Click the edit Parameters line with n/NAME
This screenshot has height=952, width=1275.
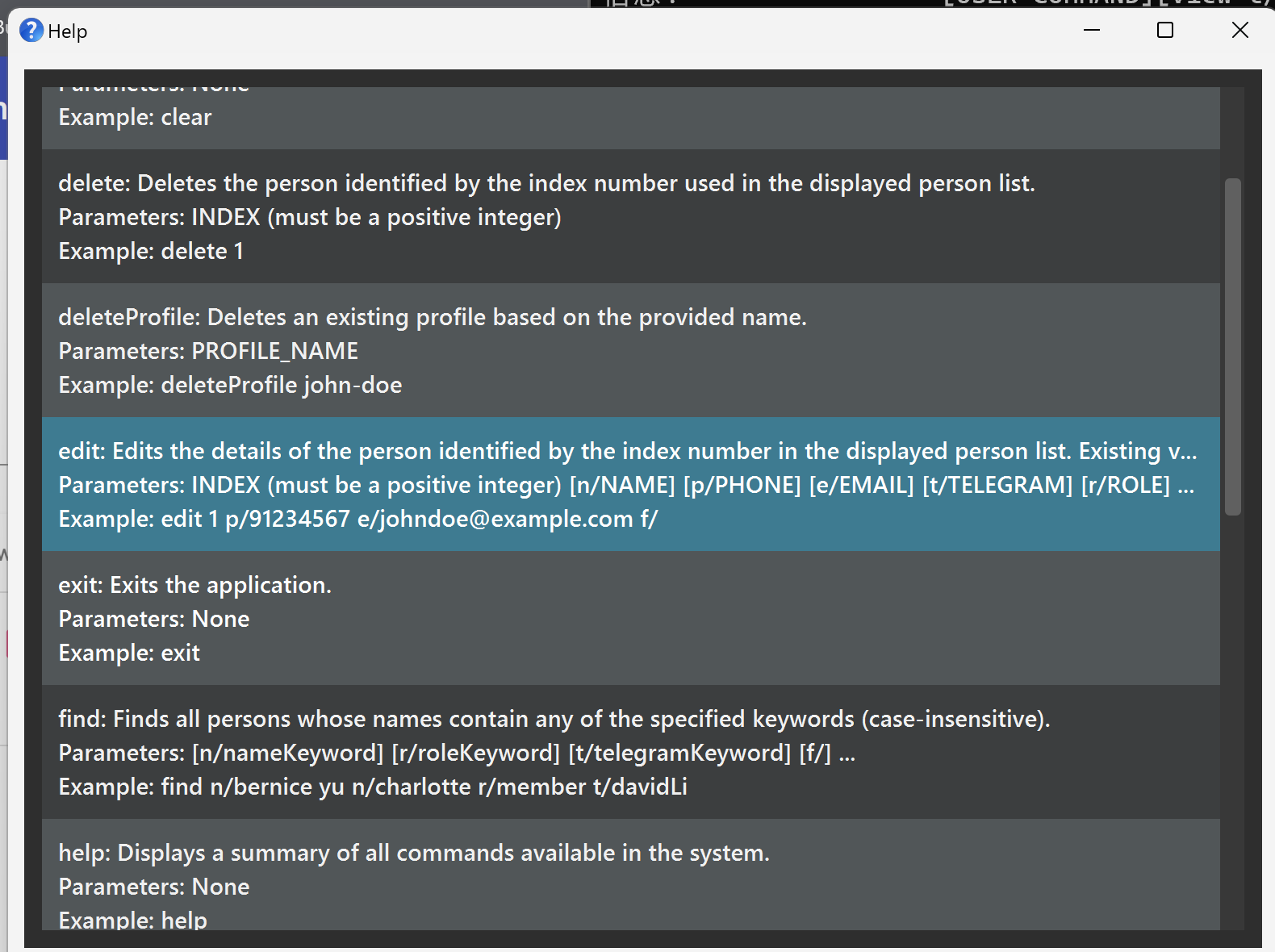point(626,486)
